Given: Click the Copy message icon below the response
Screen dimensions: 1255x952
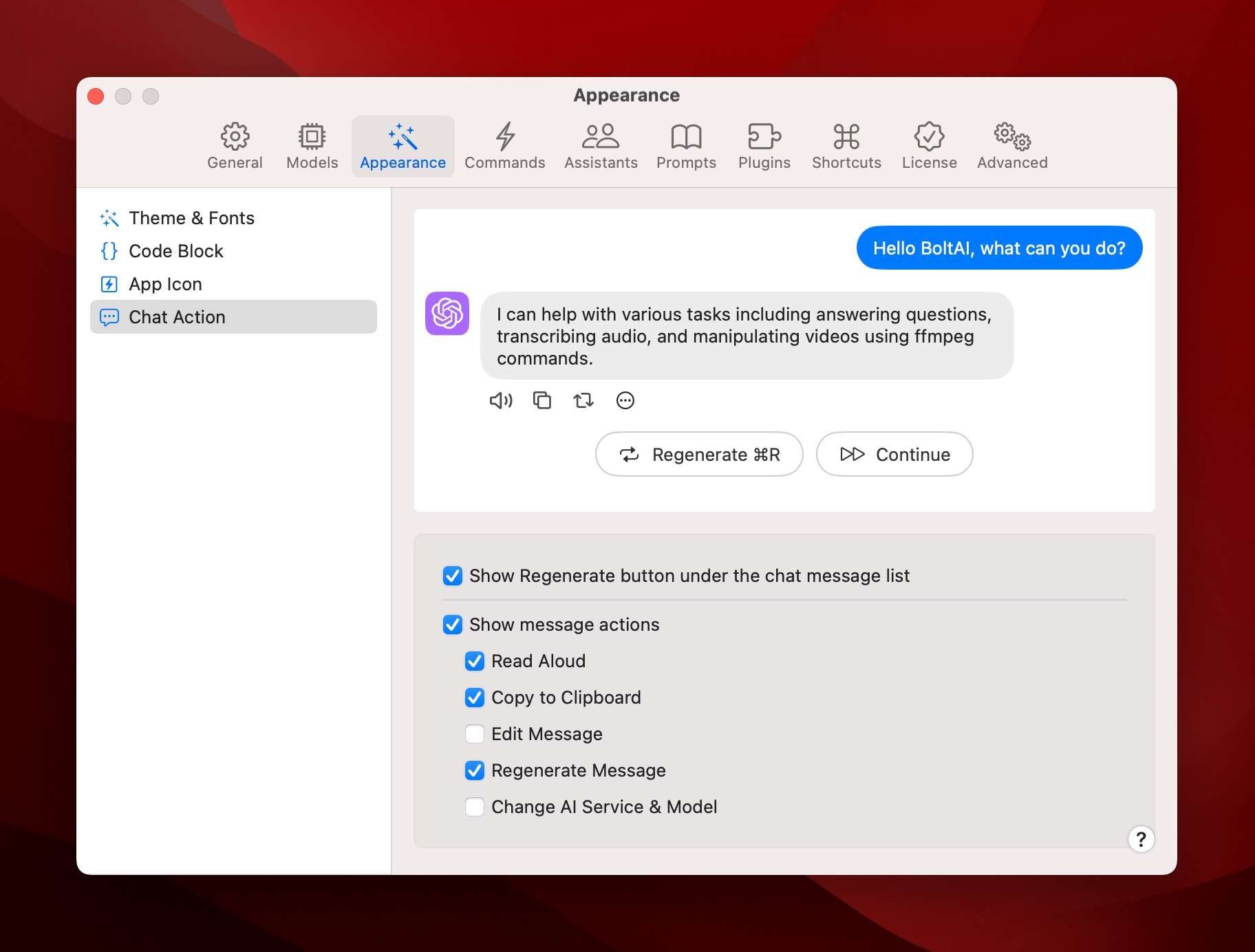Looking at the screenshot, I should point(542,400).
